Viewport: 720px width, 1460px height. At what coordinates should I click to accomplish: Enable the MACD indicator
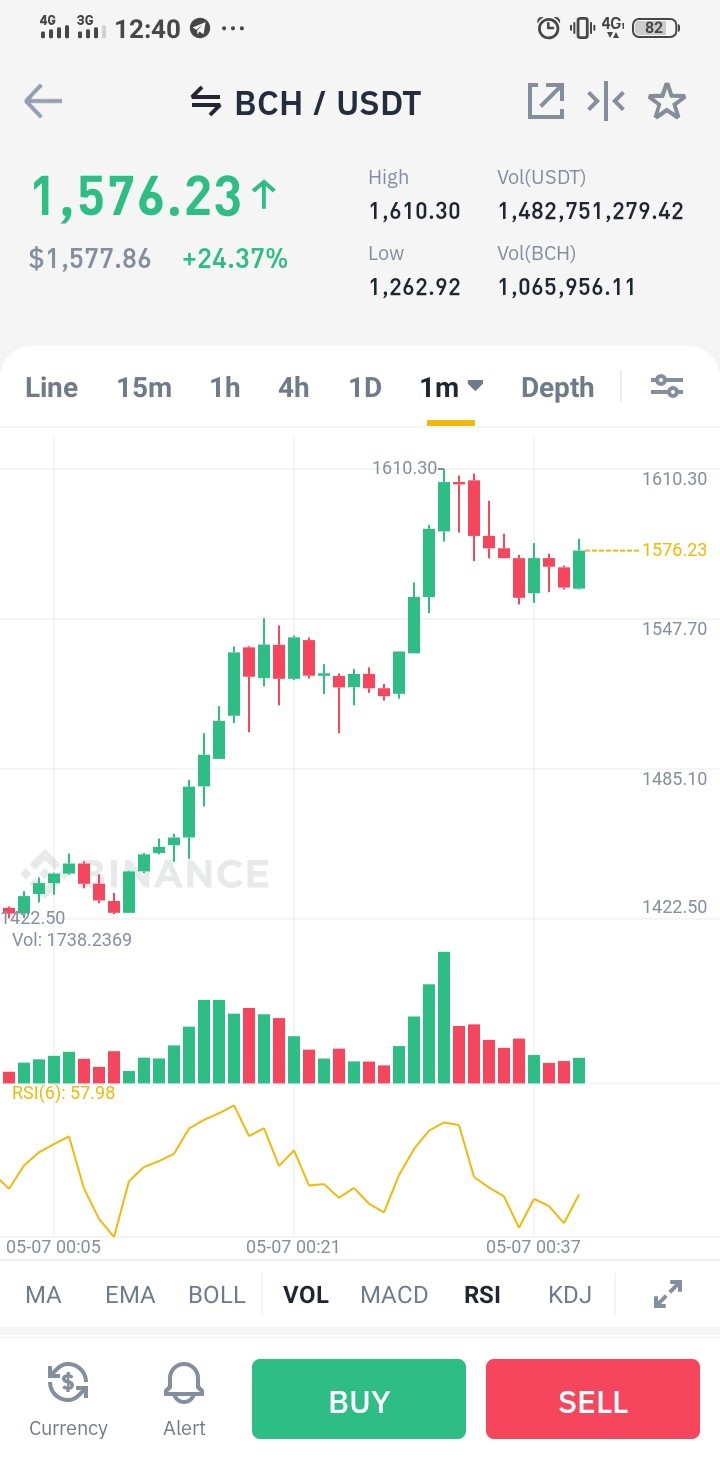(394, 1294)
